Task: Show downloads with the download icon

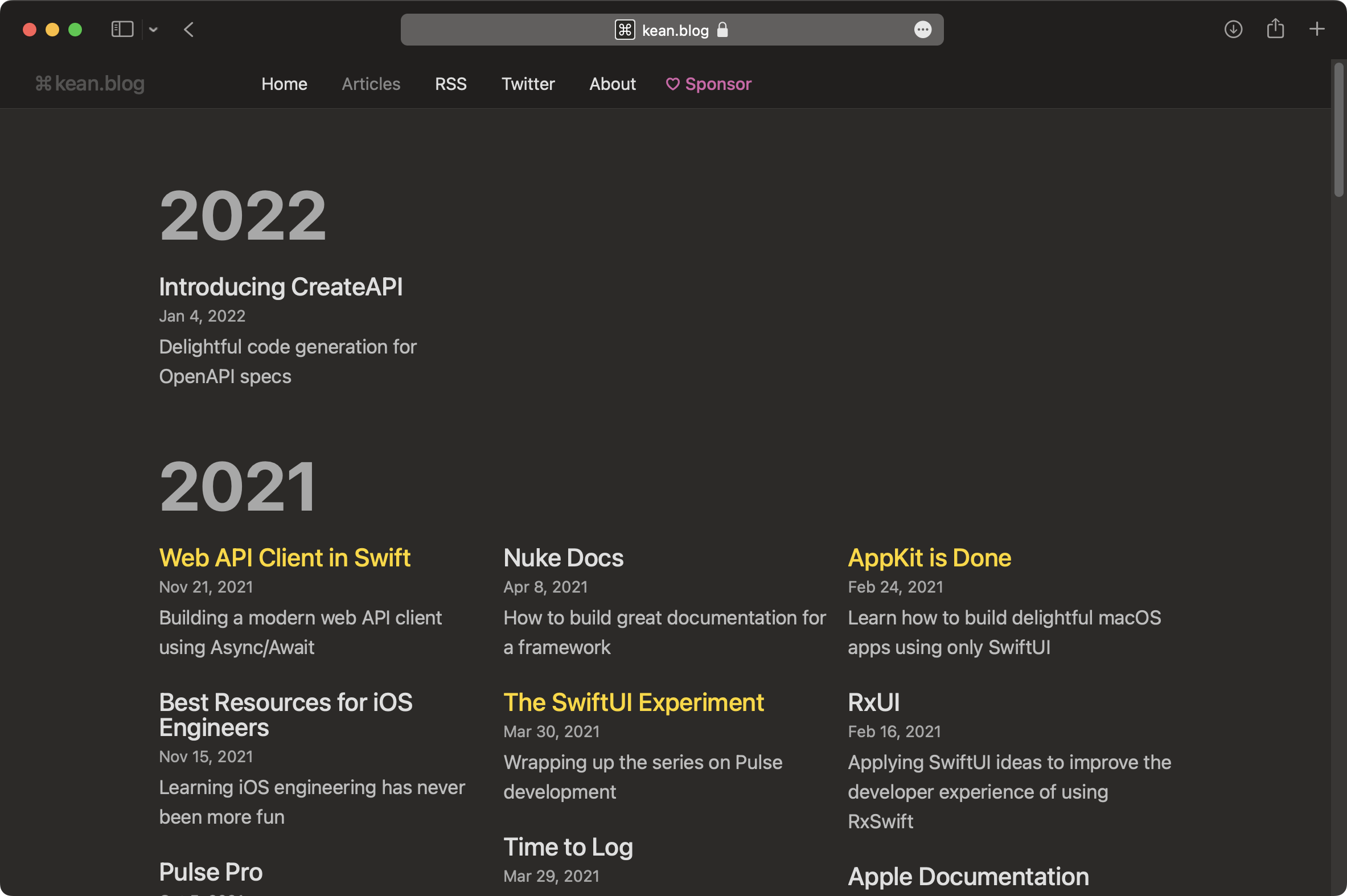Action: pyautogui.click(x=1233, y=29)
